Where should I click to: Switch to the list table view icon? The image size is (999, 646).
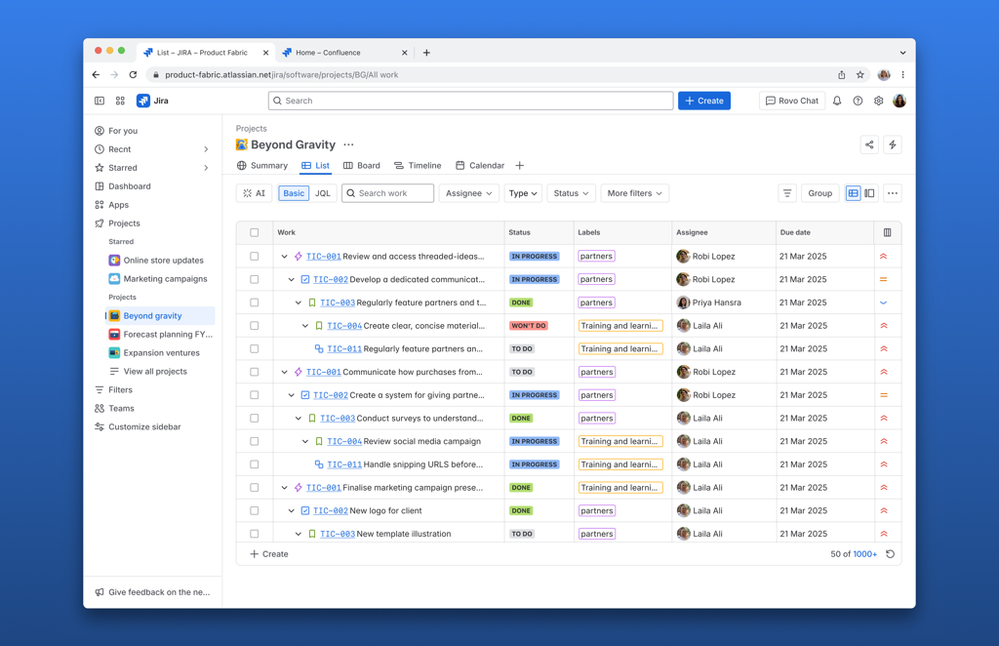(x=853, y=193)
